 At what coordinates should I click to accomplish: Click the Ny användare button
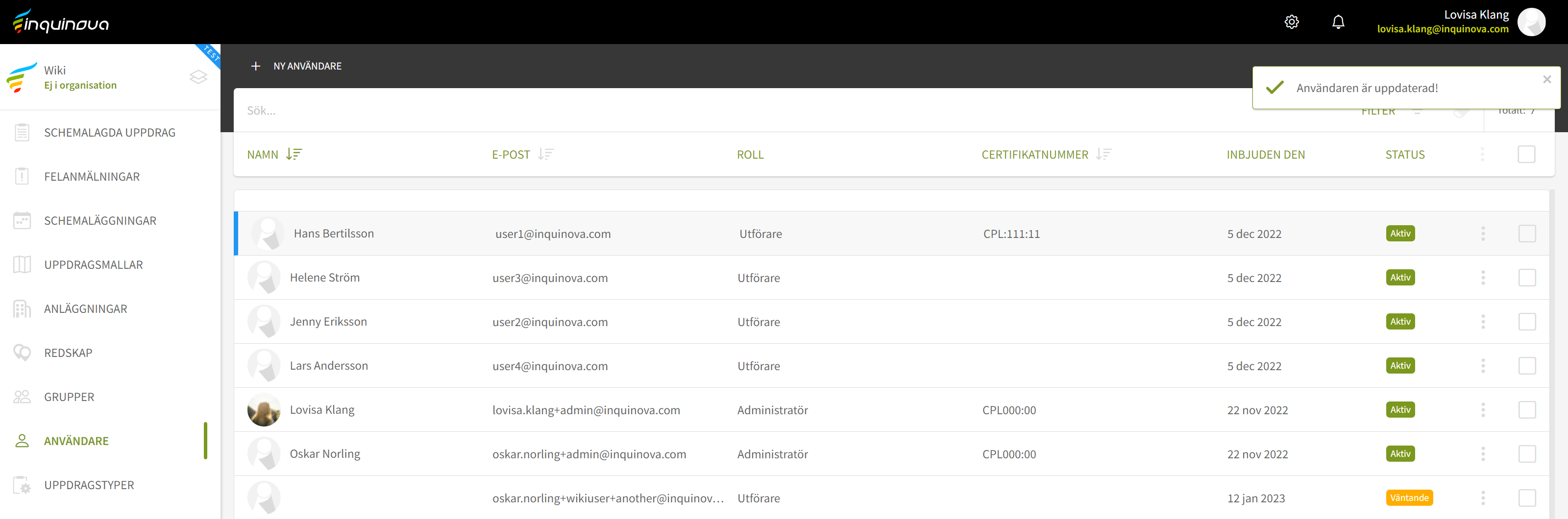click(x=307, y=66)
